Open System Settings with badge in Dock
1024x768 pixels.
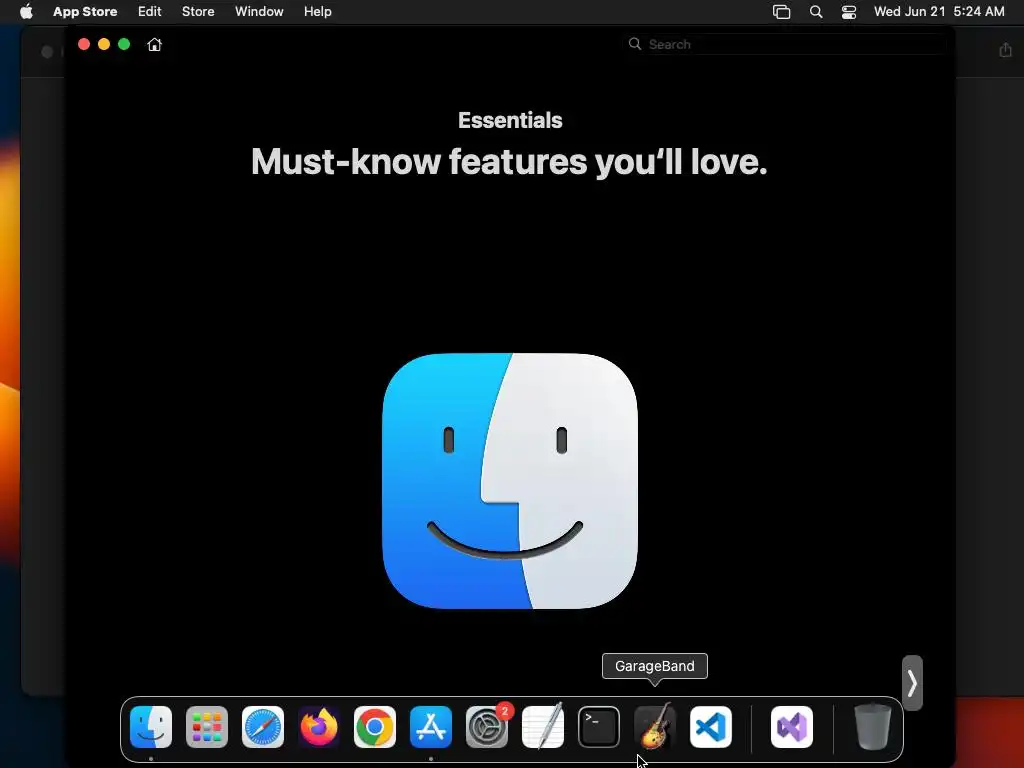(x=487, y=727)
